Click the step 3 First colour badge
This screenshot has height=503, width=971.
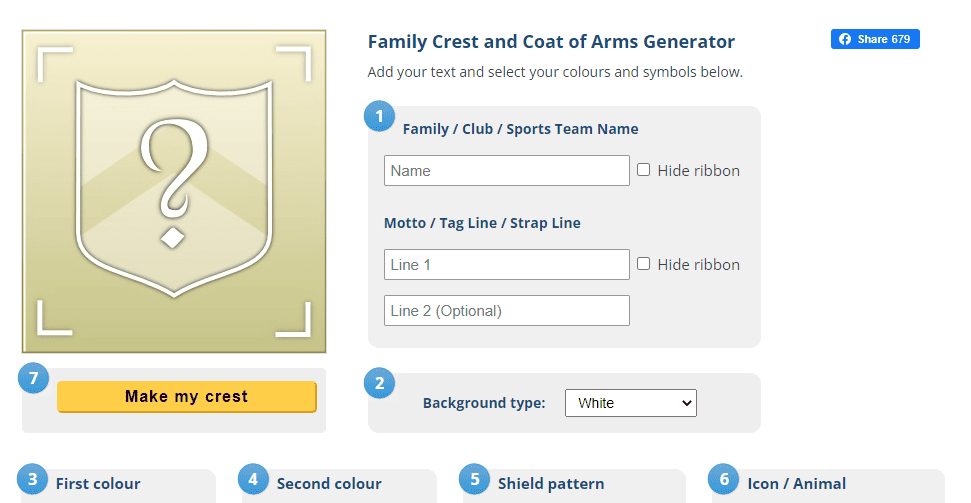click(x=33, y=479)
